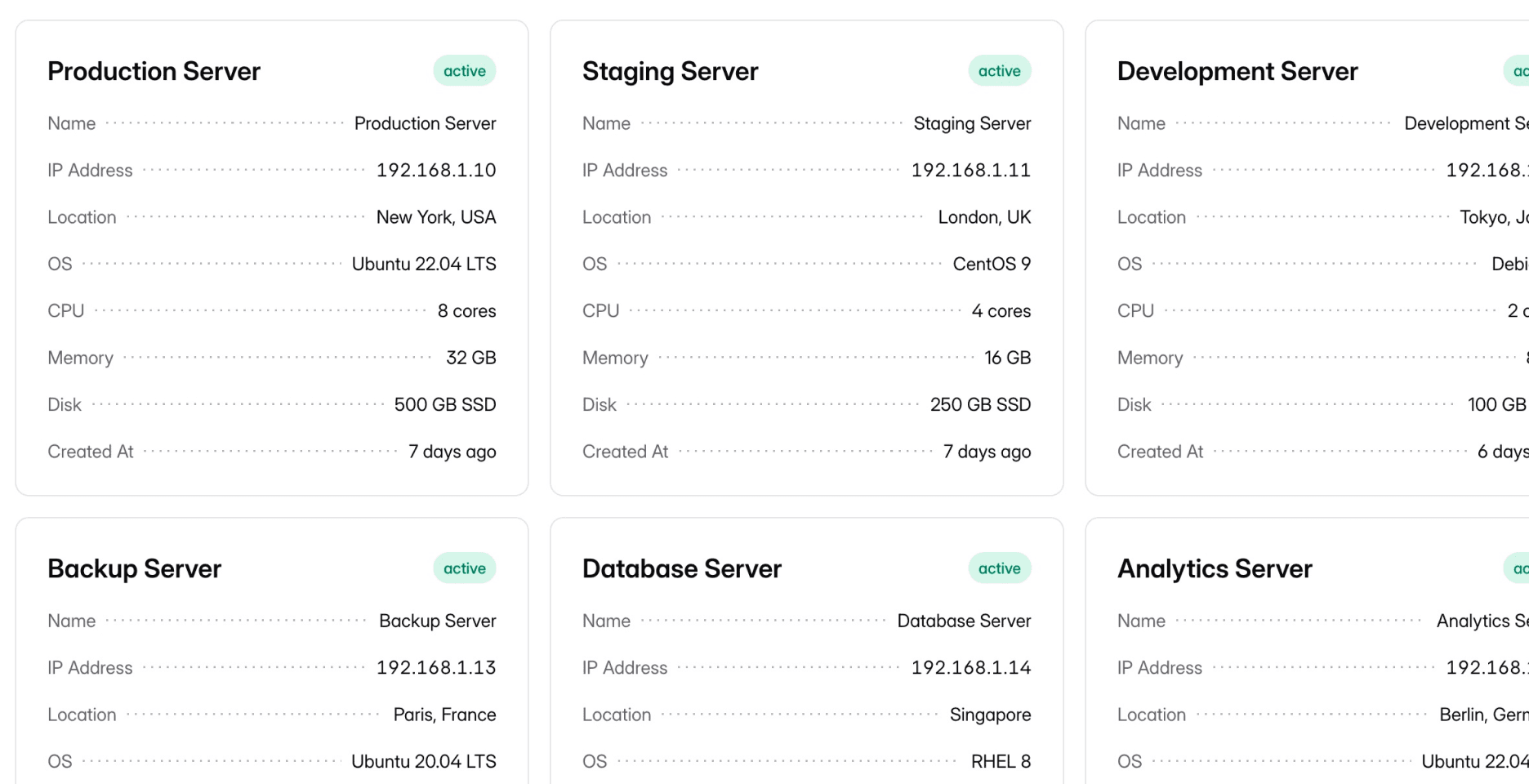Click the Production Server card title
Screen dimensions: 1529x784
point(154,72)
